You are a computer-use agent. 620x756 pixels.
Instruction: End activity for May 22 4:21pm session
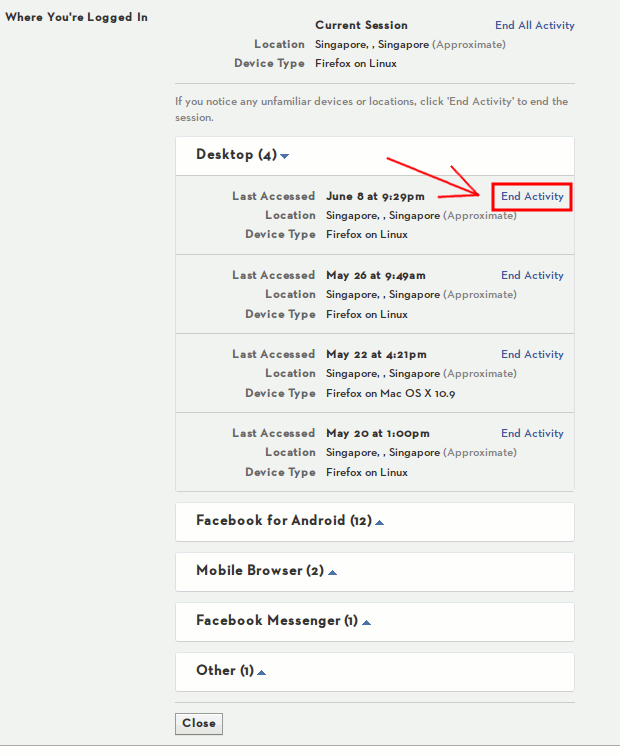532,354
